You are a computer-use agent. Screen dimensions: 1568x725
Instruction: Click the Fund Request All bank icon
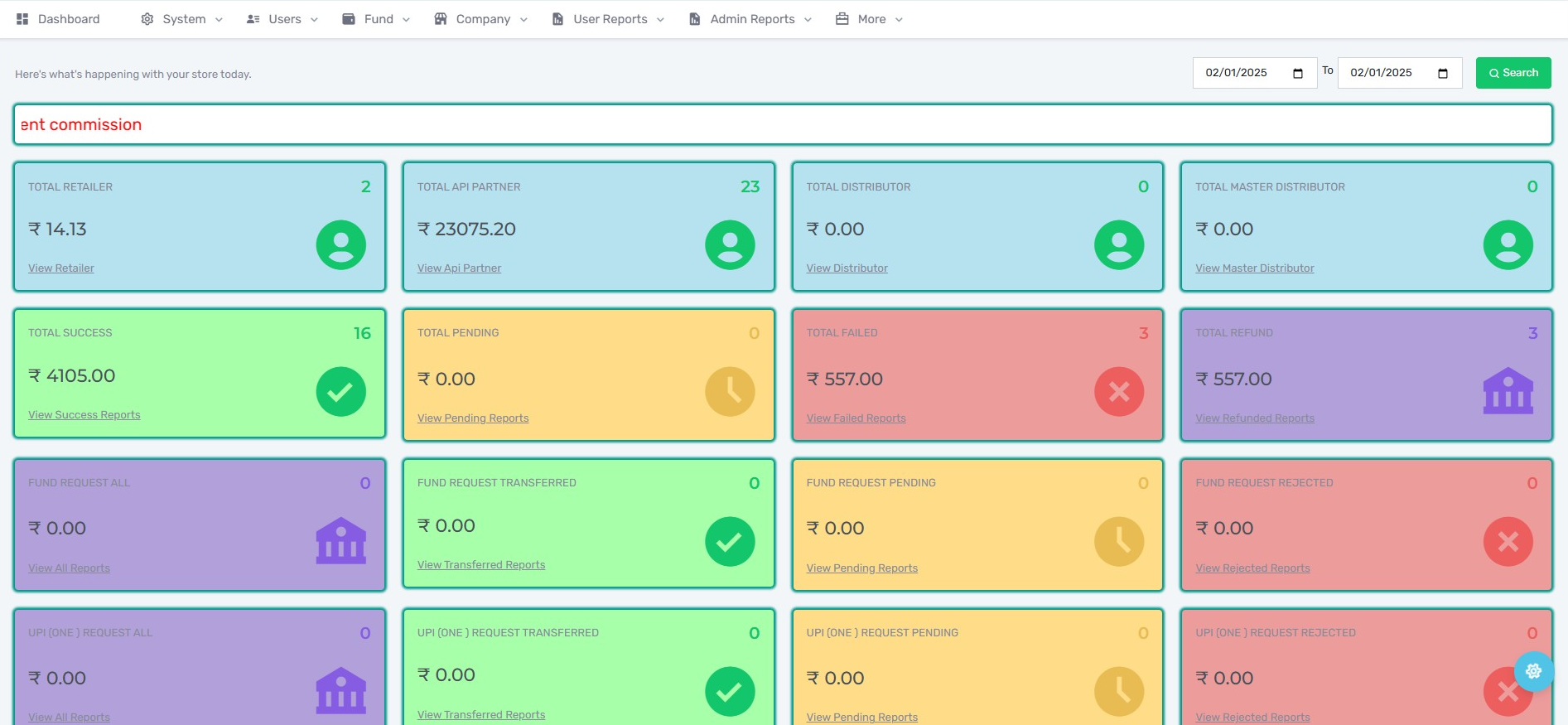tap(341, 541)
